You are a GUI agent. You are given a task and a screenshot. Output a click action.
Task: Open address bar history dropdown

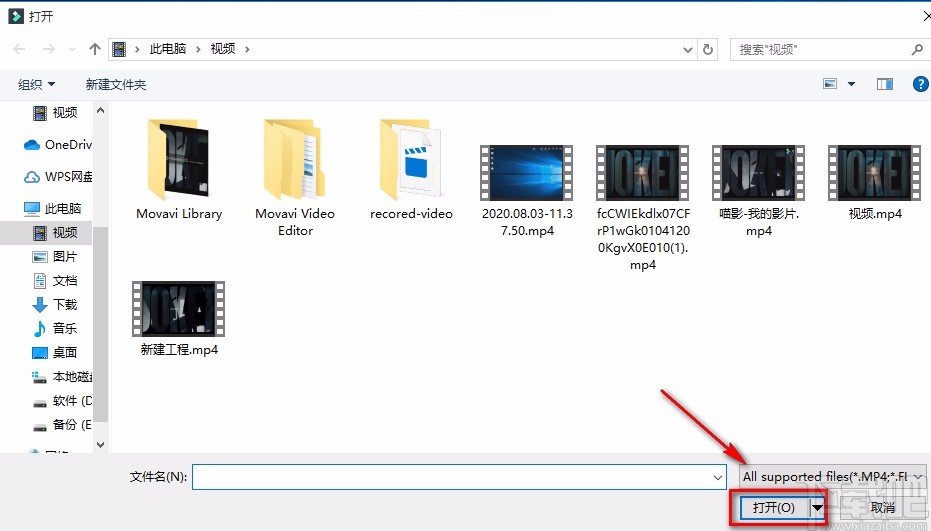[x=688, y=50]
